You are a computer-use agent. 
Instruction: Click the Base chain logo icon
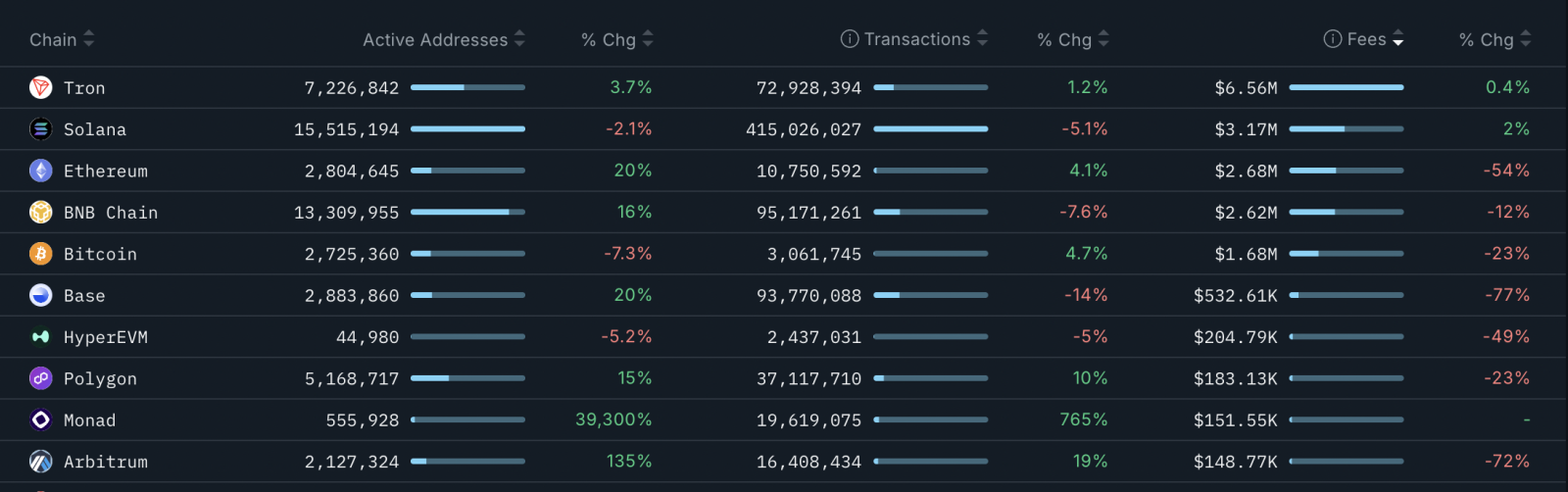(40, 296)
